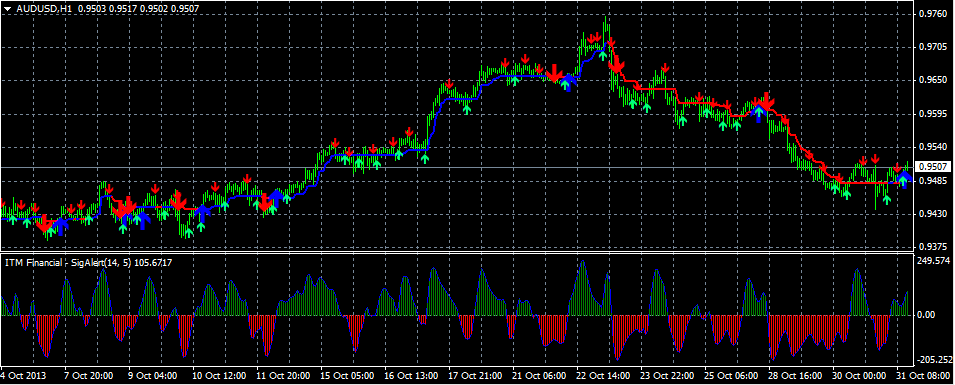Click the 10 Oct 12:00 time label
Image resolution: width=955 pixels, height=385 pixels.
[x=219, y=376]
